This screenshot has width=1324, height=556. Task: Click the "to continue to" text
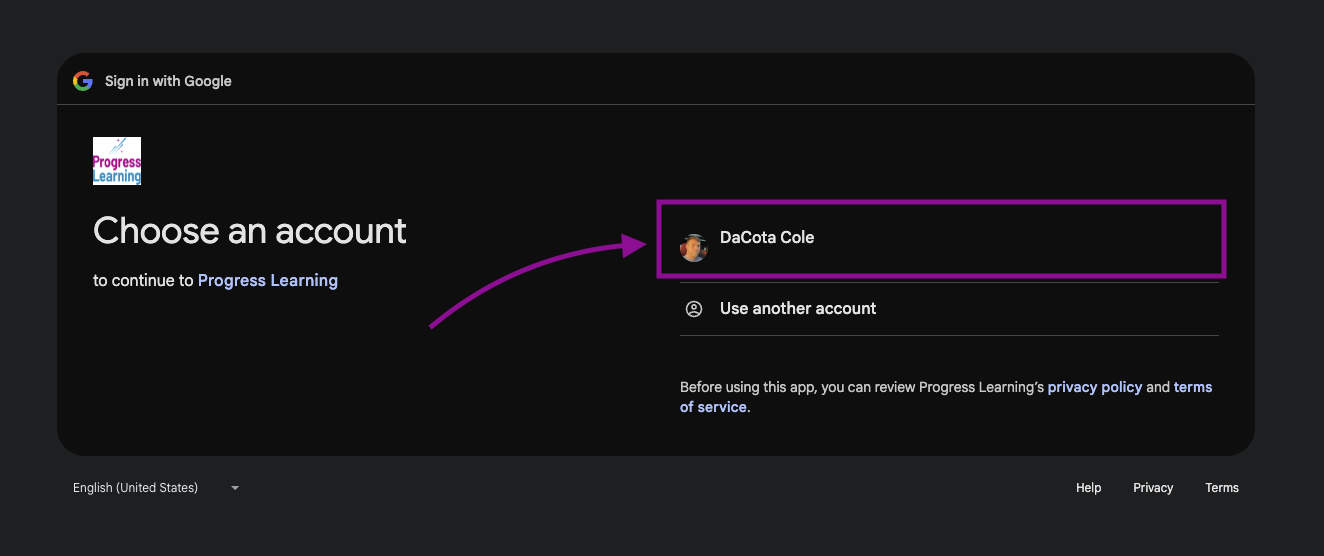[x=143, y=281]
